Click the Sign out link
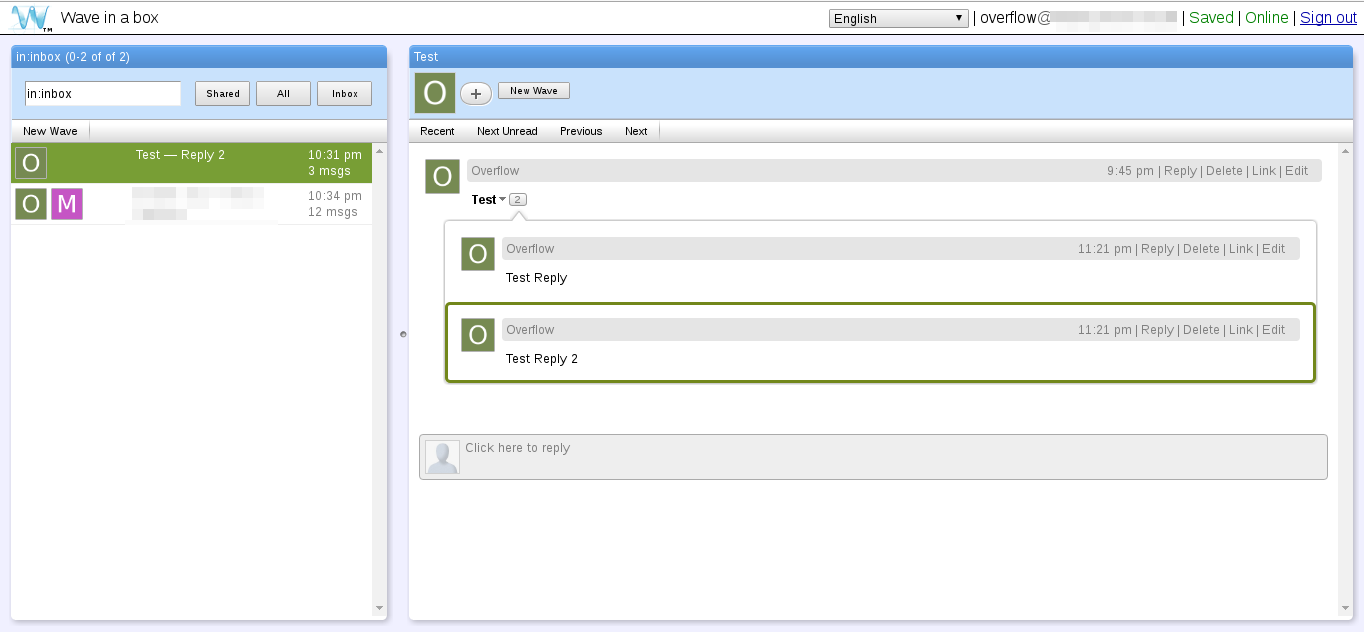The image size is (1364, 632). 1328,18
